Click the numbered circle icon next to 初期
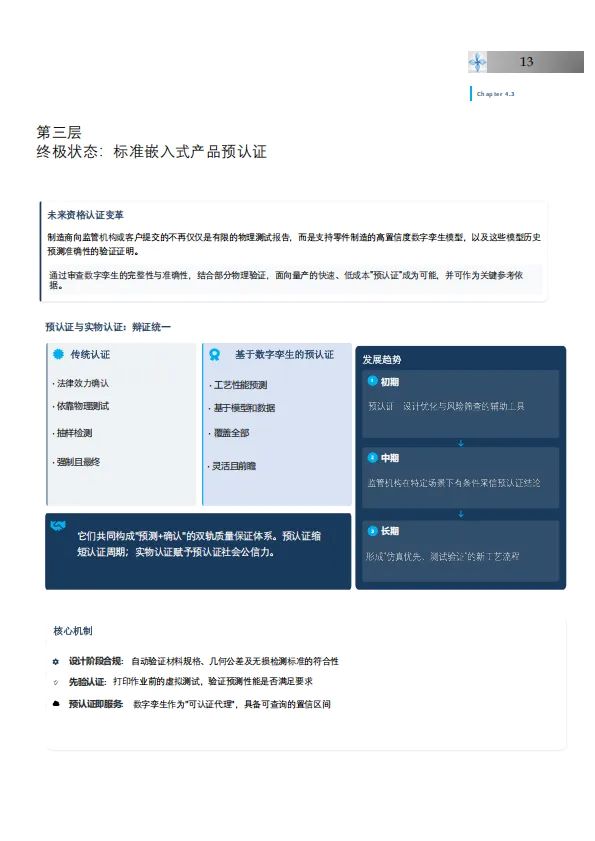 pyautogui.click(x=372, y=381)
